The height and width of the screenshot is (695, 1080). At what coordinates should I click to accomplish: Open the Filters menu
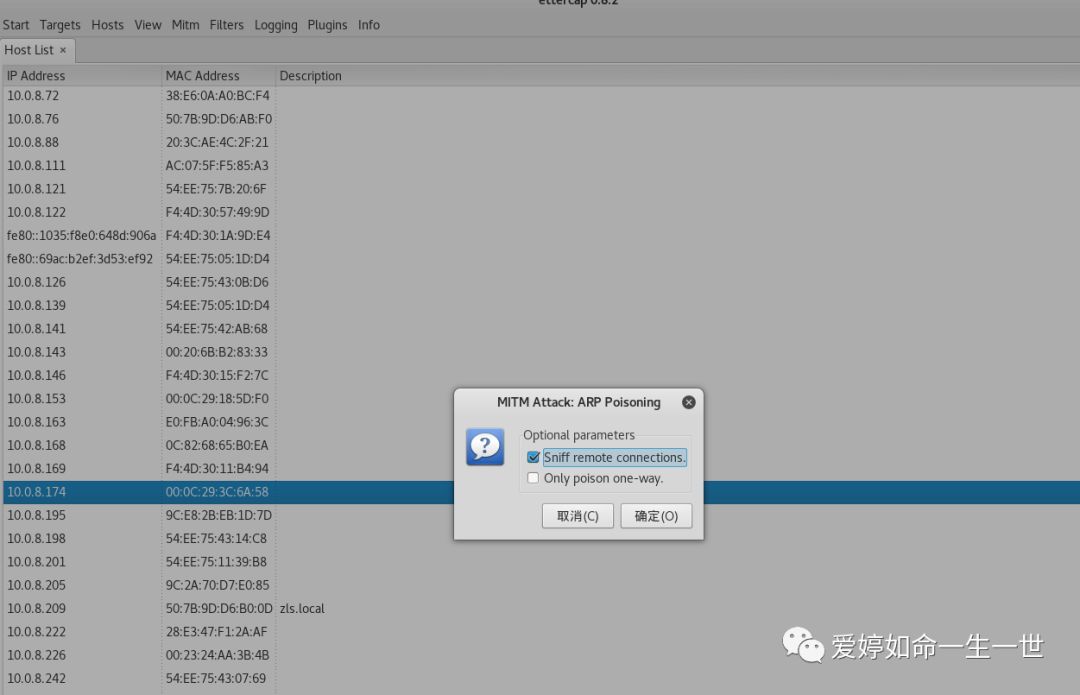[227, 25]
